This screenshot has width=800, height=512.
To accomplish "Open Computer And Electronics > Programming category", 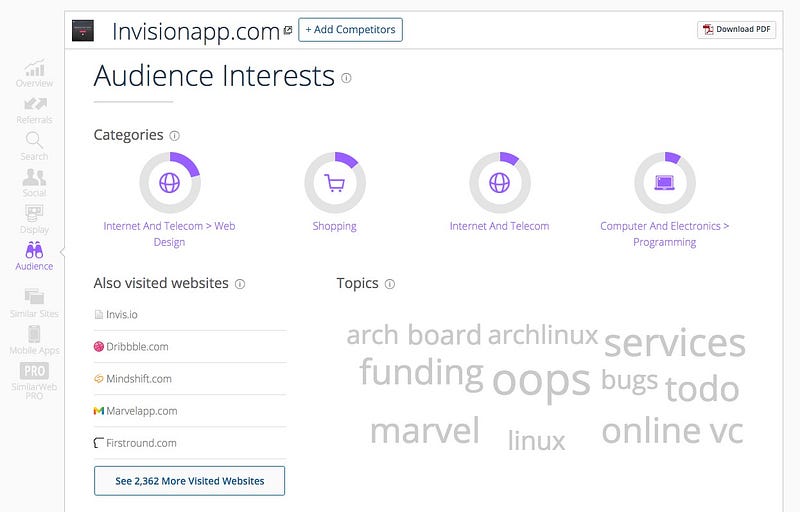I will 664,234.
